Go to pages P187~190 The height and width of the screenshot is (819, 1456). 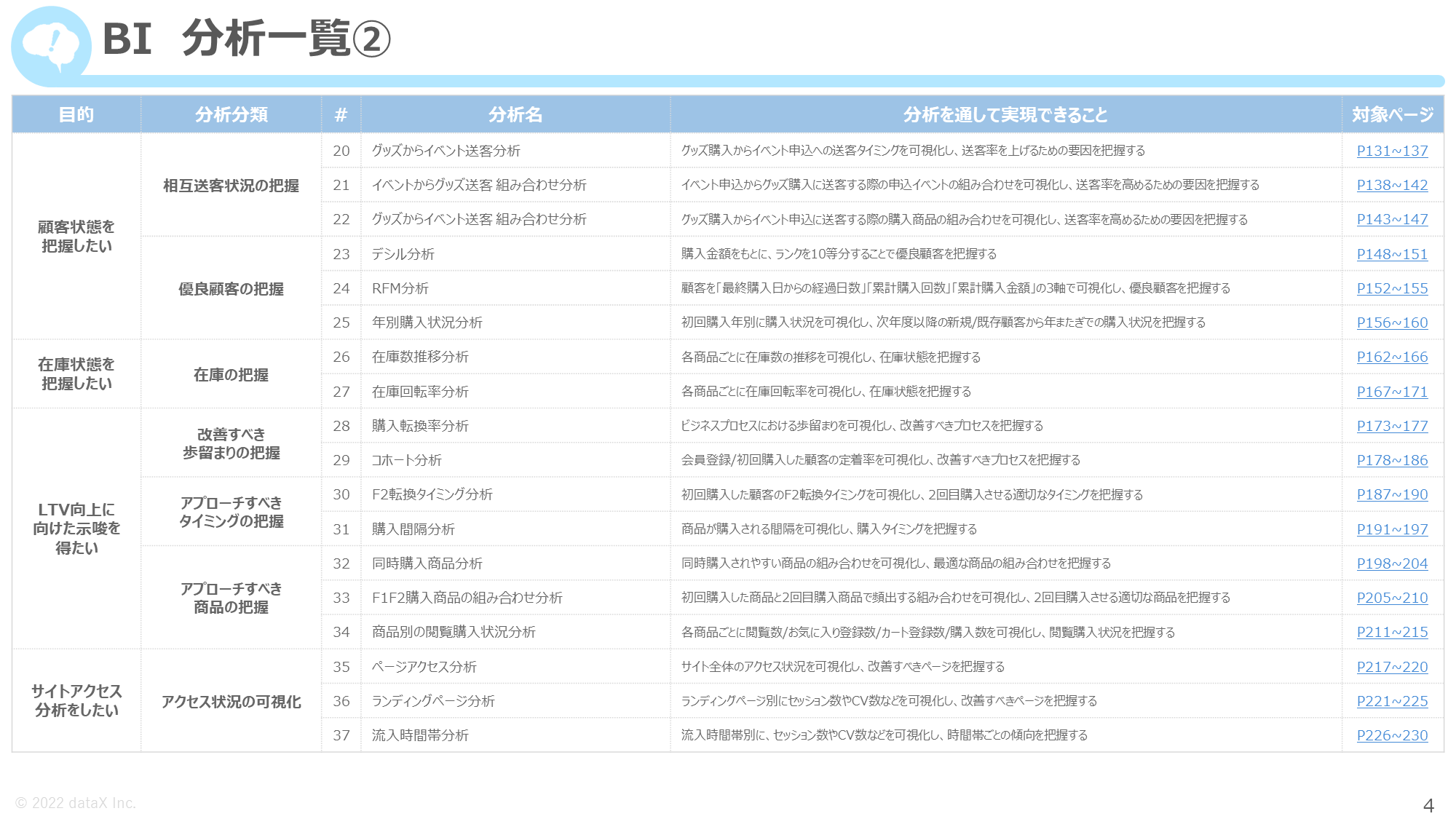(x=1392, y=494)
